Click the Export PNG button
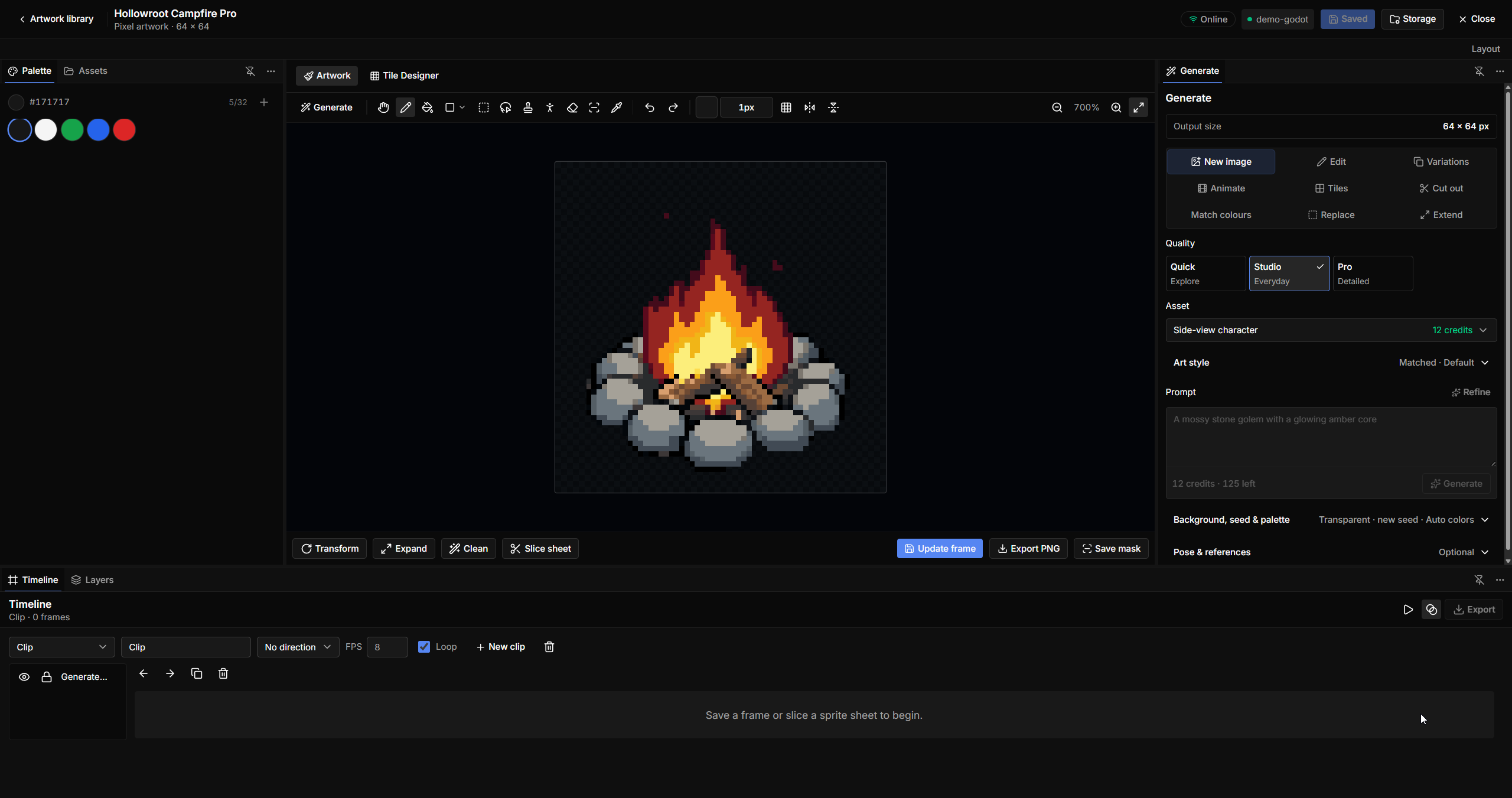The image size is (1512, 798). click(1028, 549)
